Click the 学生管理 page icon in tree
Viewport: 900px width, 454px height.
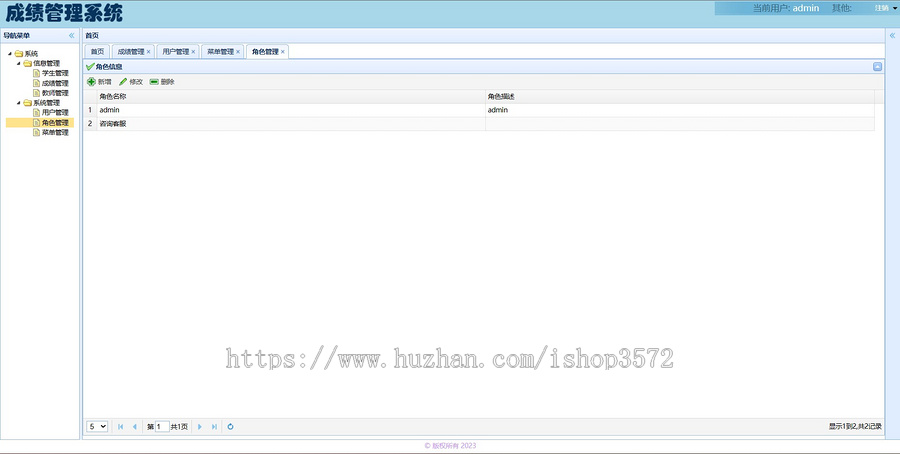37,73
